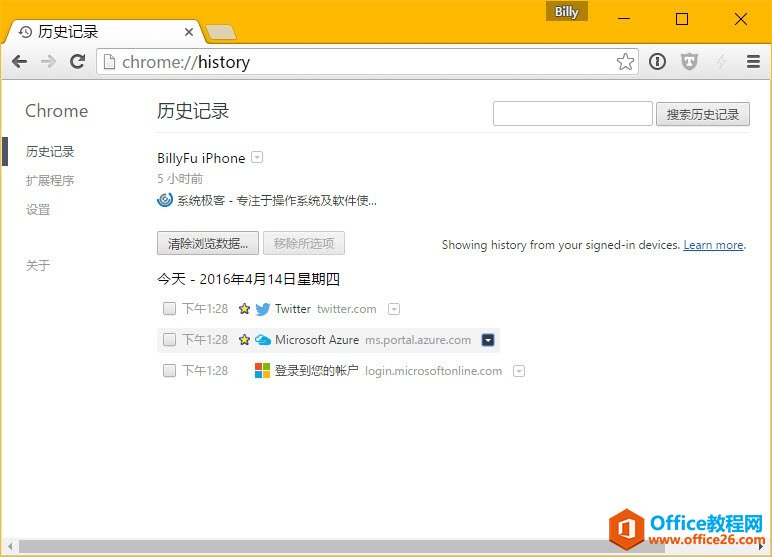Image resolution: width=772 pixels, height=557 pixels.
Task: Click the Chrome heading in the sidebar
Action: tap(57, 111)
